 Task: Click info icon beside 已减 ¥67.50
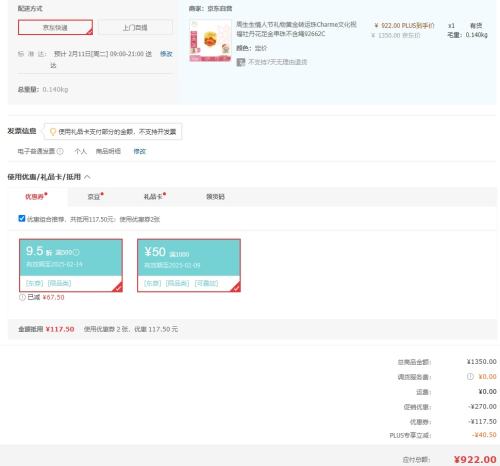click(22, 297)
